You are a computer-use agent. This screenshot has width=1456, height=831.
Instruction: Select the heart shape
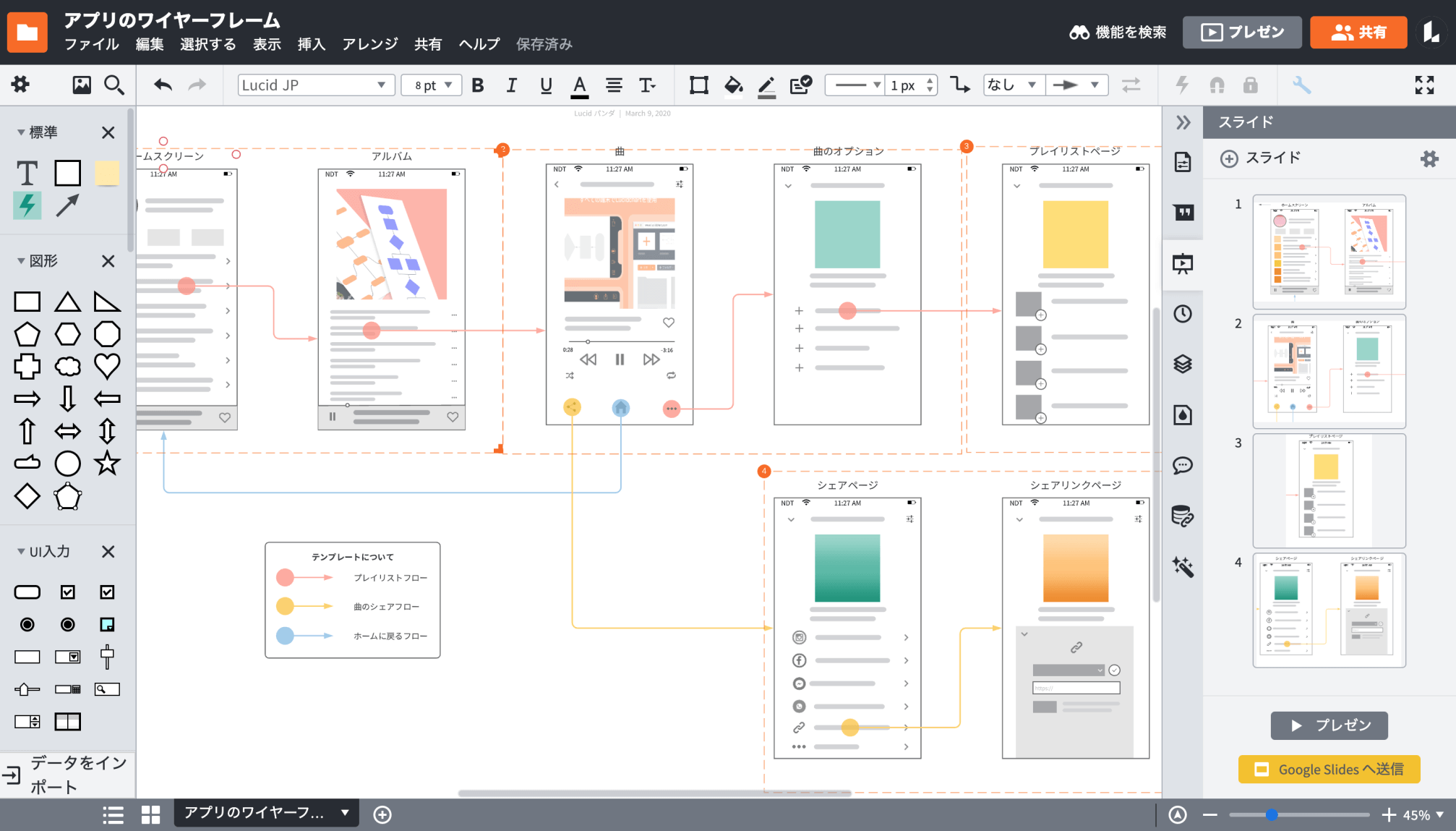(107, 367)
